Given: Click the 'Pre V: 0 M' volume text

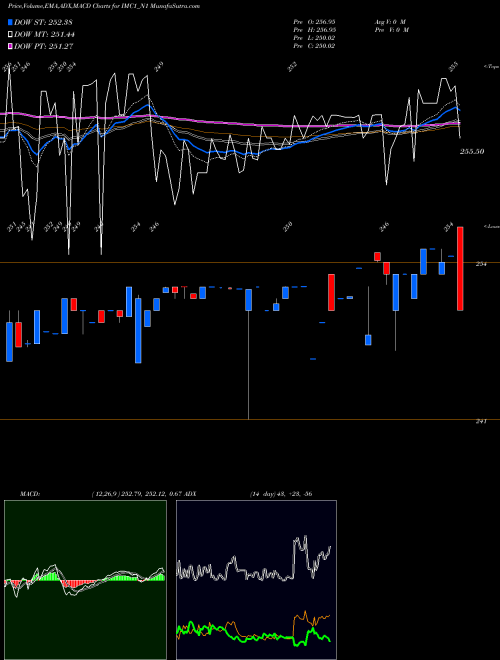Looking at the screenshot, I should [x=392, y=30].
